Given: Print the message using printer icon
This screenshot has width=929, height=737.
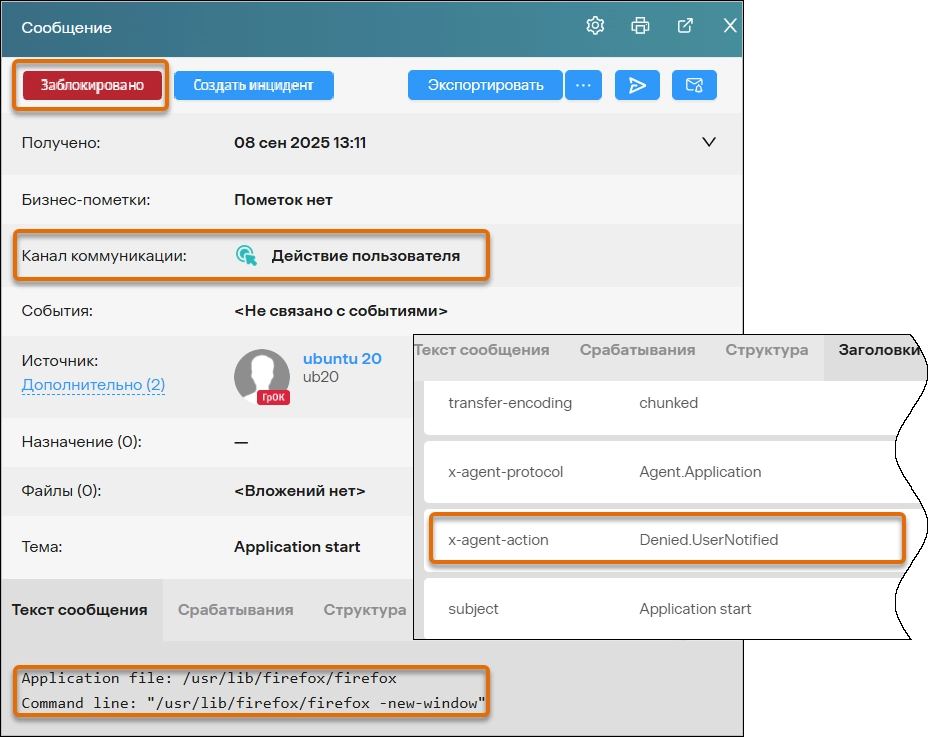Looking at the screenshot, I should 640,27.
